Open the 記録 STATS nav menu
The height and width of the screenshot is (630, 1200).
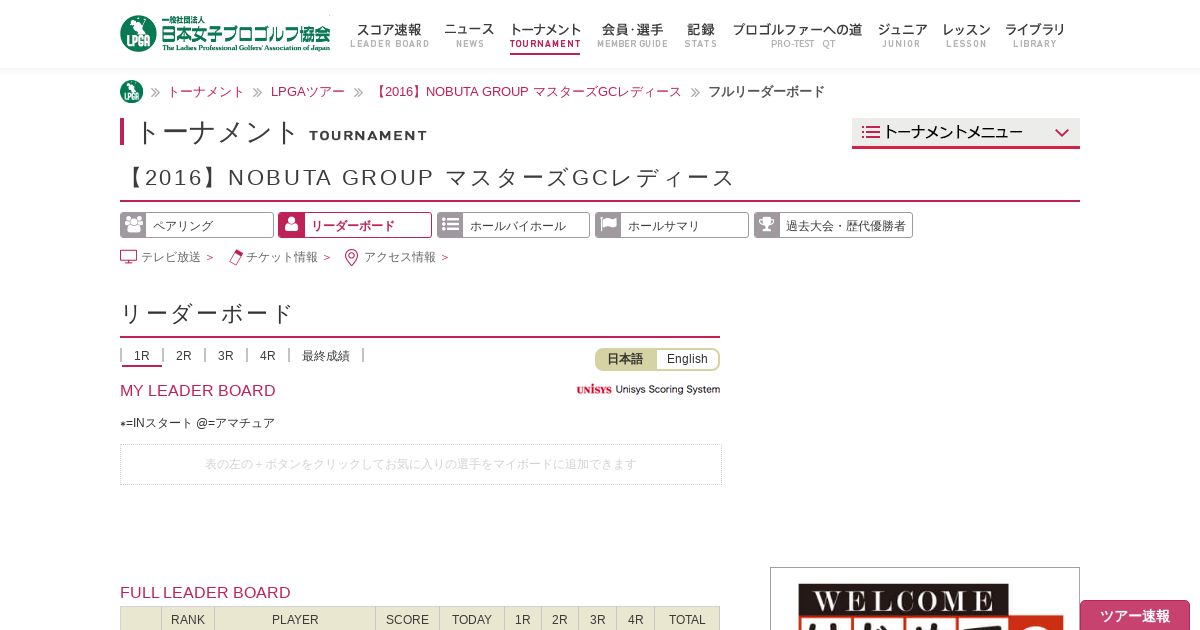(701, 35)
